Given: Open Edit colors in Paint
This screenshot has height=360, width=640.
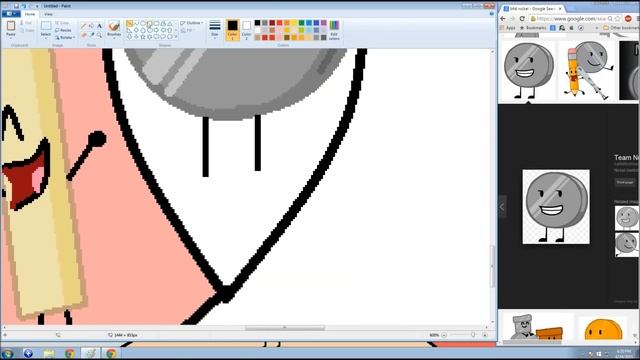Looking at the screenshot, I should click(x=334, y=29).
